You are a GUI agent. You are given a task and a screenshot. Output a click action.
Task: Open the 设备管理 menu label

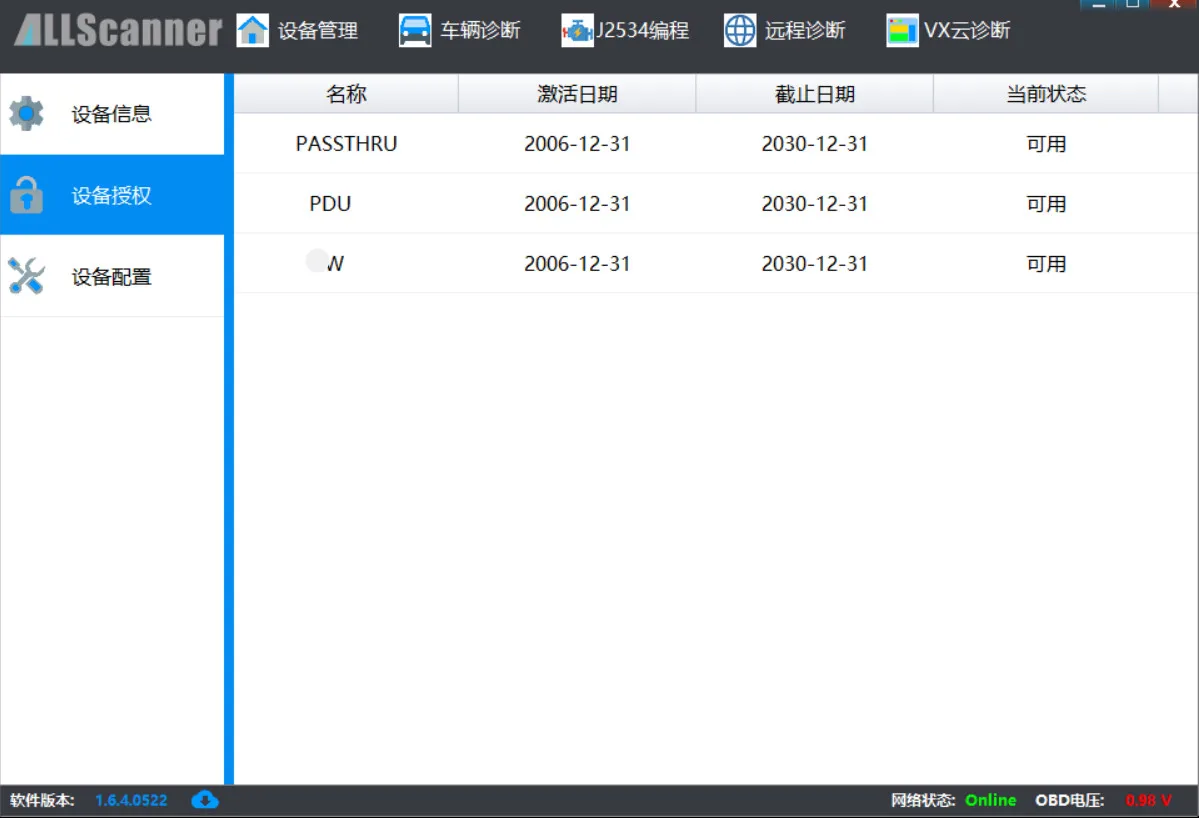[x=318, y=31]
